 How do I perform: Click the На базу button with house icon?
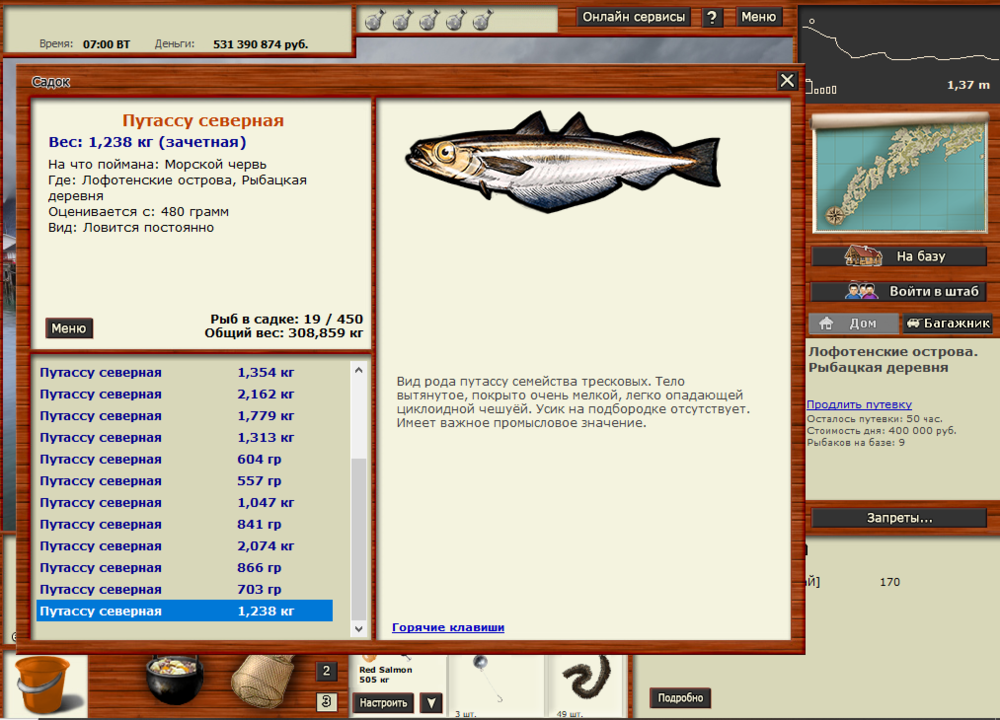(x=898, y=256)
